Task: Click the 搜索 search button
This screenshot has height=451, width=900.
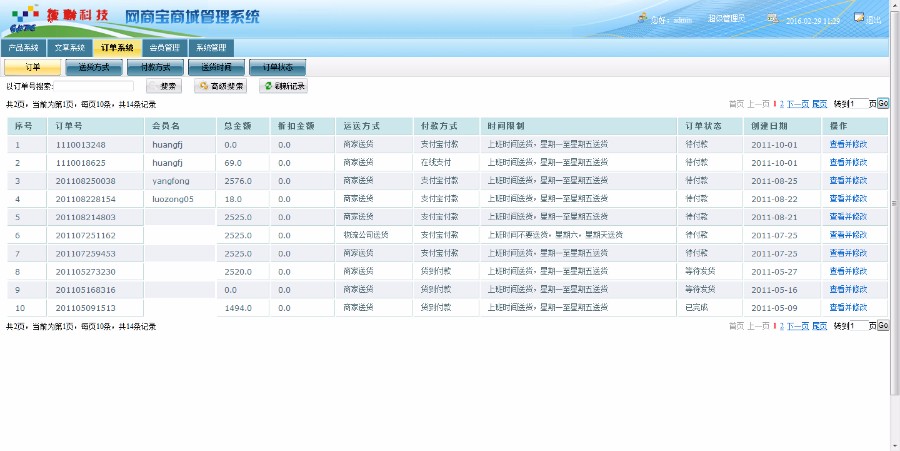Action: 164,86
